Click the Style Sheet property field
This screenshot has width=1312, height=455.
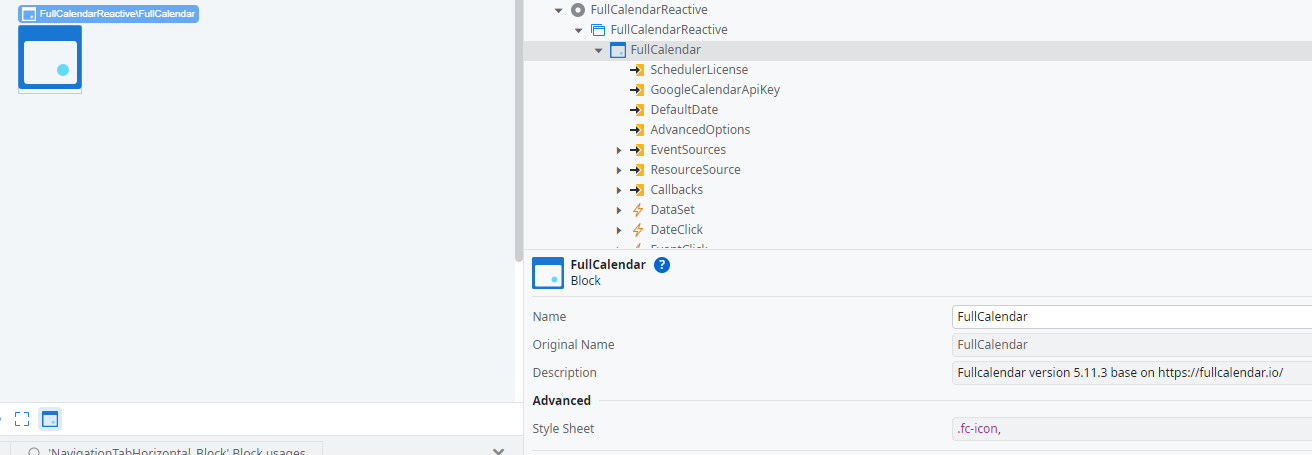click(x=1130, y=429)
